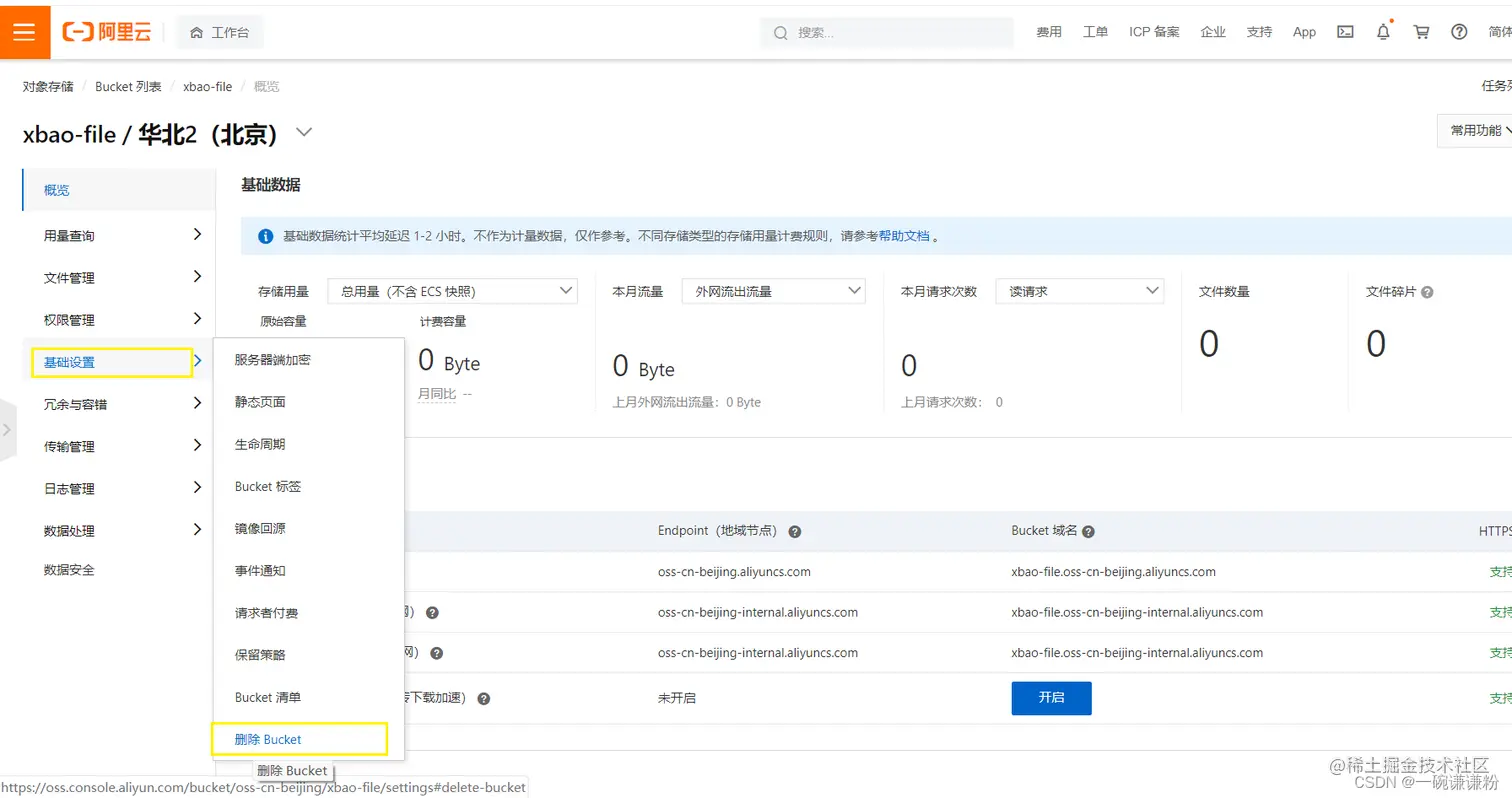The height and width of the screenshot is (798, 1512).
Task: Choose 生命周期 from the submenu
Action: pyautogui.click(x=260, y=444)
